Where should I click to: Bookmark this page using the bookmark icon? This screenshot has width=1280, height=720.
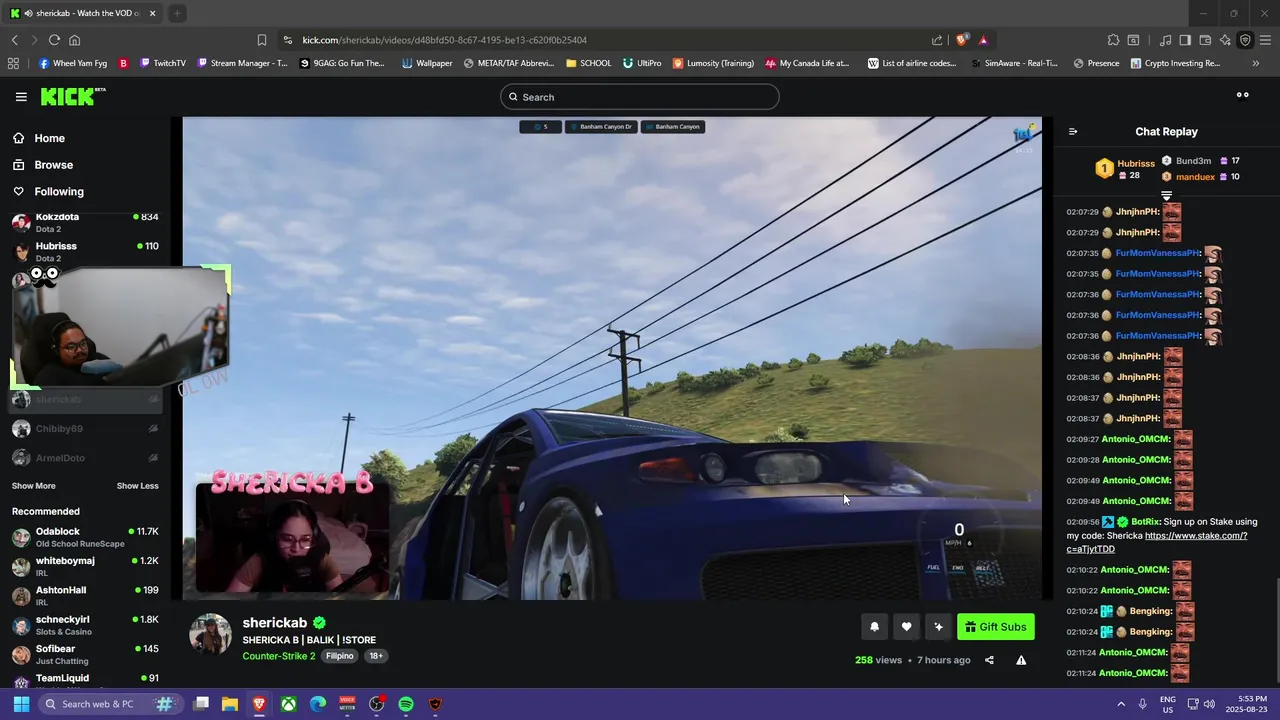pyautogui.click(x=262, y=40)
